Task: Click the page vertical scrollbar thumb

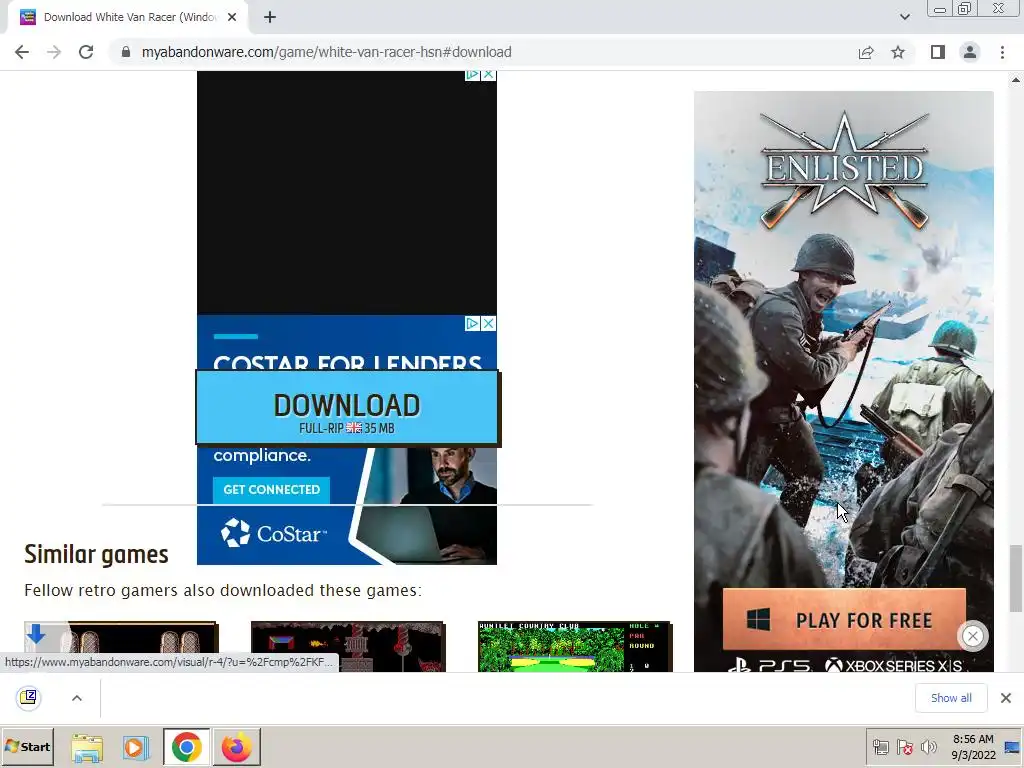Action: click(x=1016, y=578)
